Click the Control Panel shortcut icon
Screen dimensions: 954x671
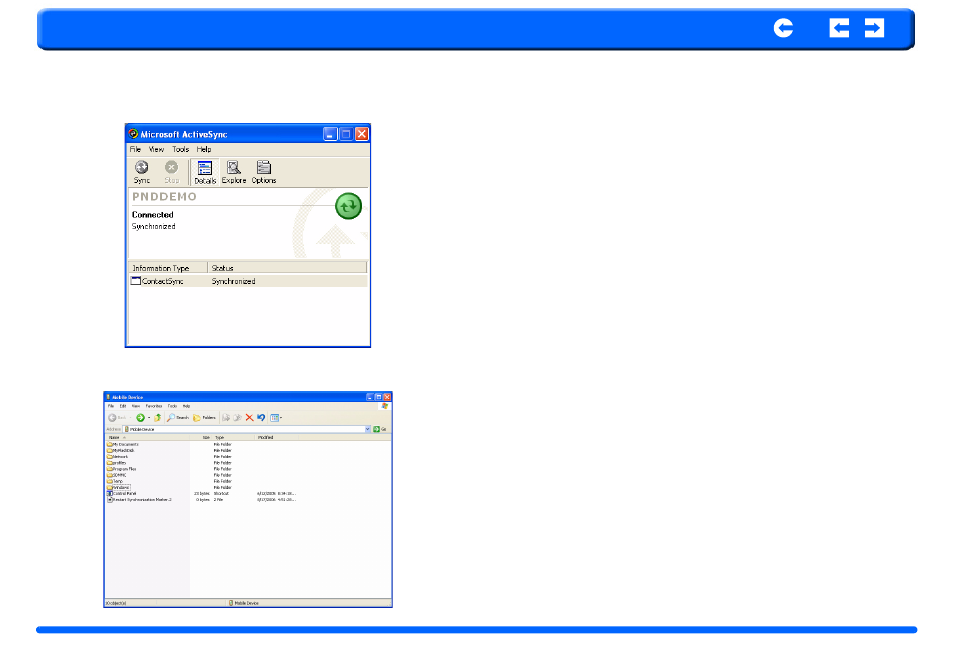tap(110, 493)
